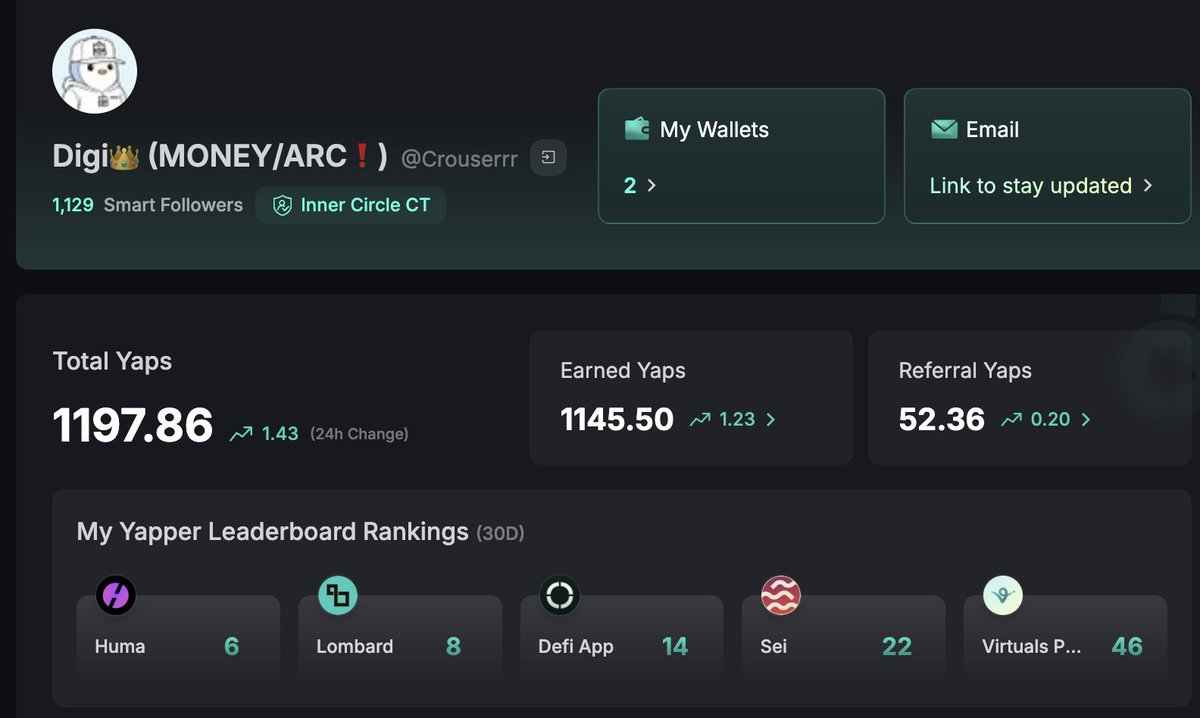Open the Defi App ranking card
Viewport: 1200px width, 718px height.
pos(622,638)
